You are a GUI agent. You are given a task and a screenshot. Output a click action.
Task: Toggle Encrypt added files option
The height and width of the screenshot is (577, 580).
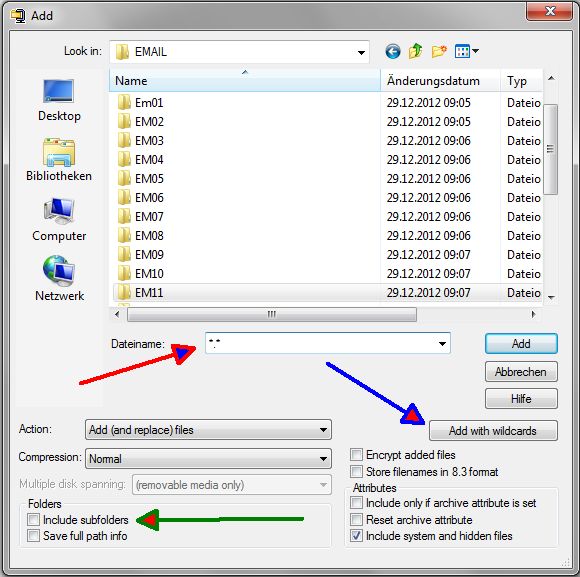point(357,455)
